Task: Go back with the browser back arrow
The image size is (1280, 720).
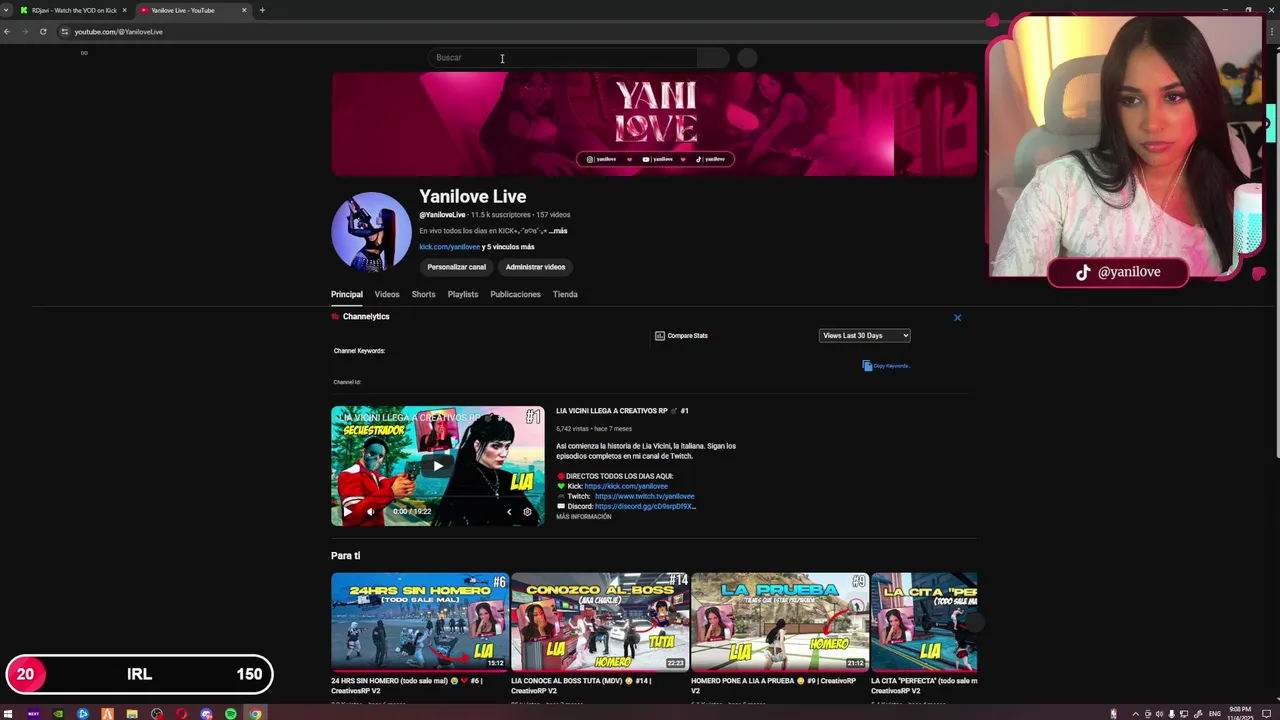Action: pyautogui.click(x=7, y=32)
